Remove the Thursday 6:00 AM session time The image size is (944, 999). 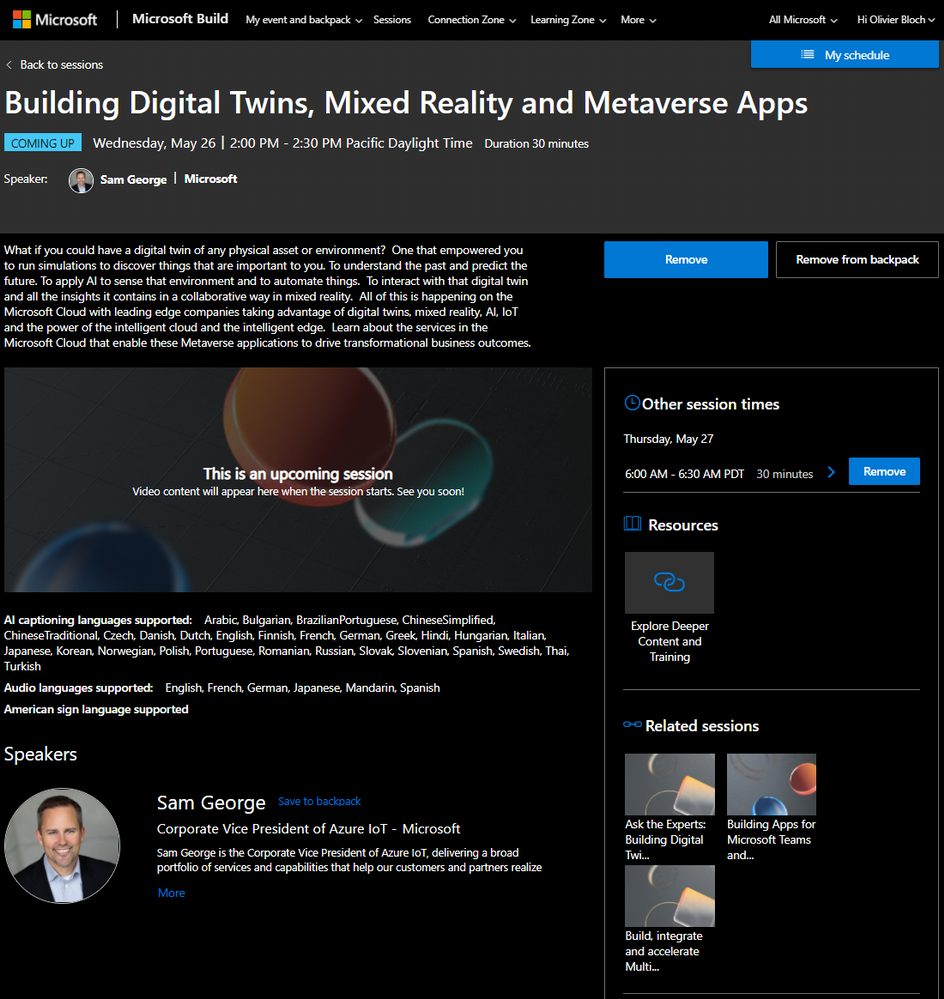tap(884, 471)
